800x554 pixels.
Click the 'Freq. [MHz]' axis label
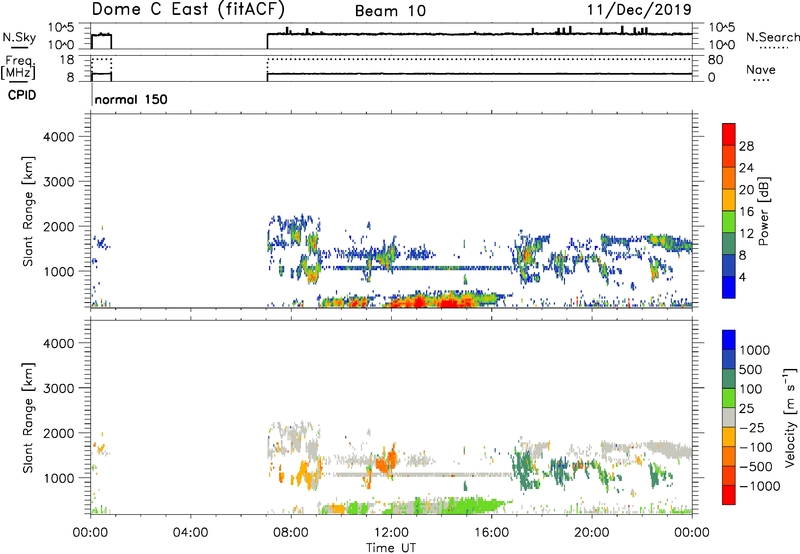(18, 67)
